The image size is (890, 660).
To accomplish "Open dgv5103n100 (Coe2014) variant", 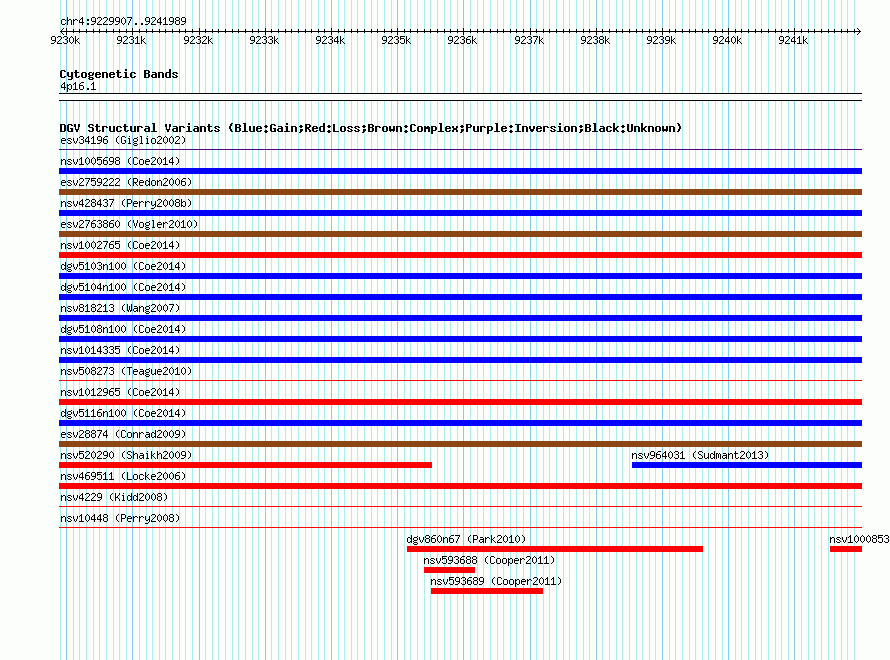I will point(123,266).
